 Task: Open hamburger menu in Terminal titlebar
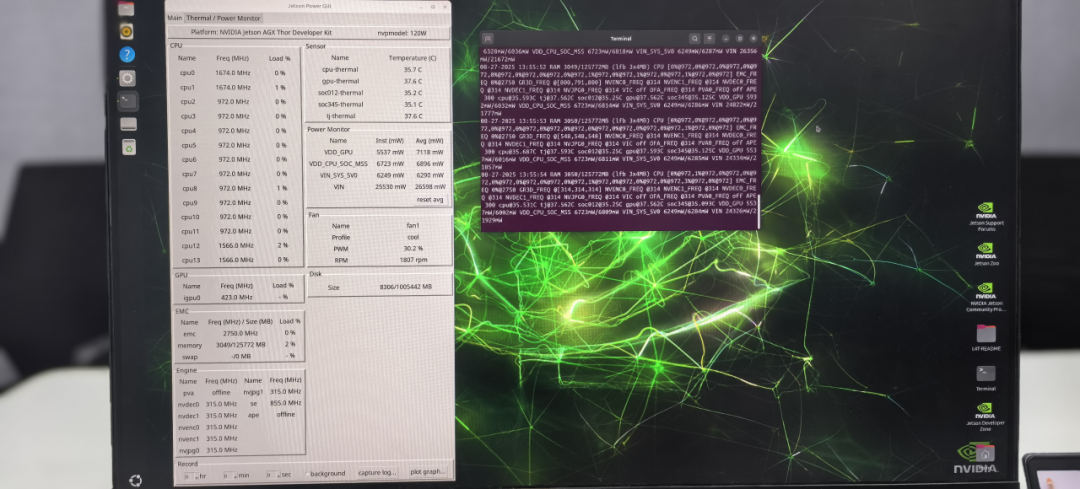click(x=709, y=39)
